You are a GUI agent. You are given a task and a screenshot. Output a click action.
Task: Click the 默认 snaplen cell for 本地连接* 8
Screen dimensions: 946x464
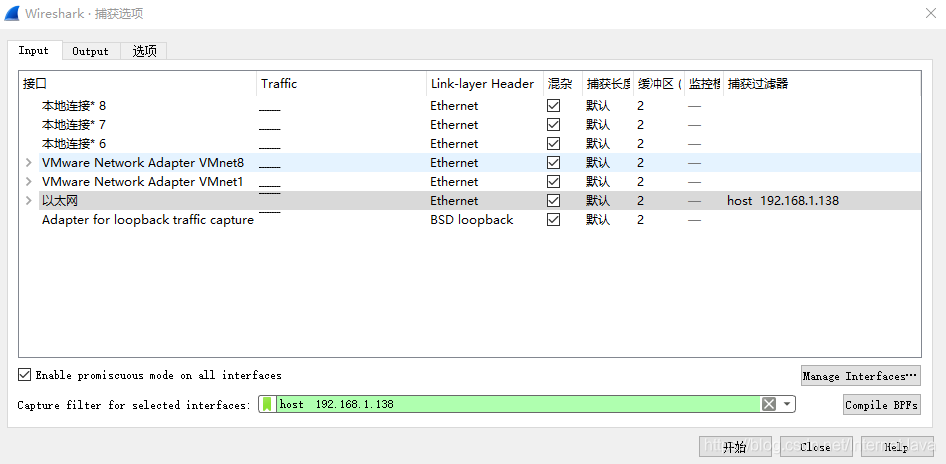[598, 106]
